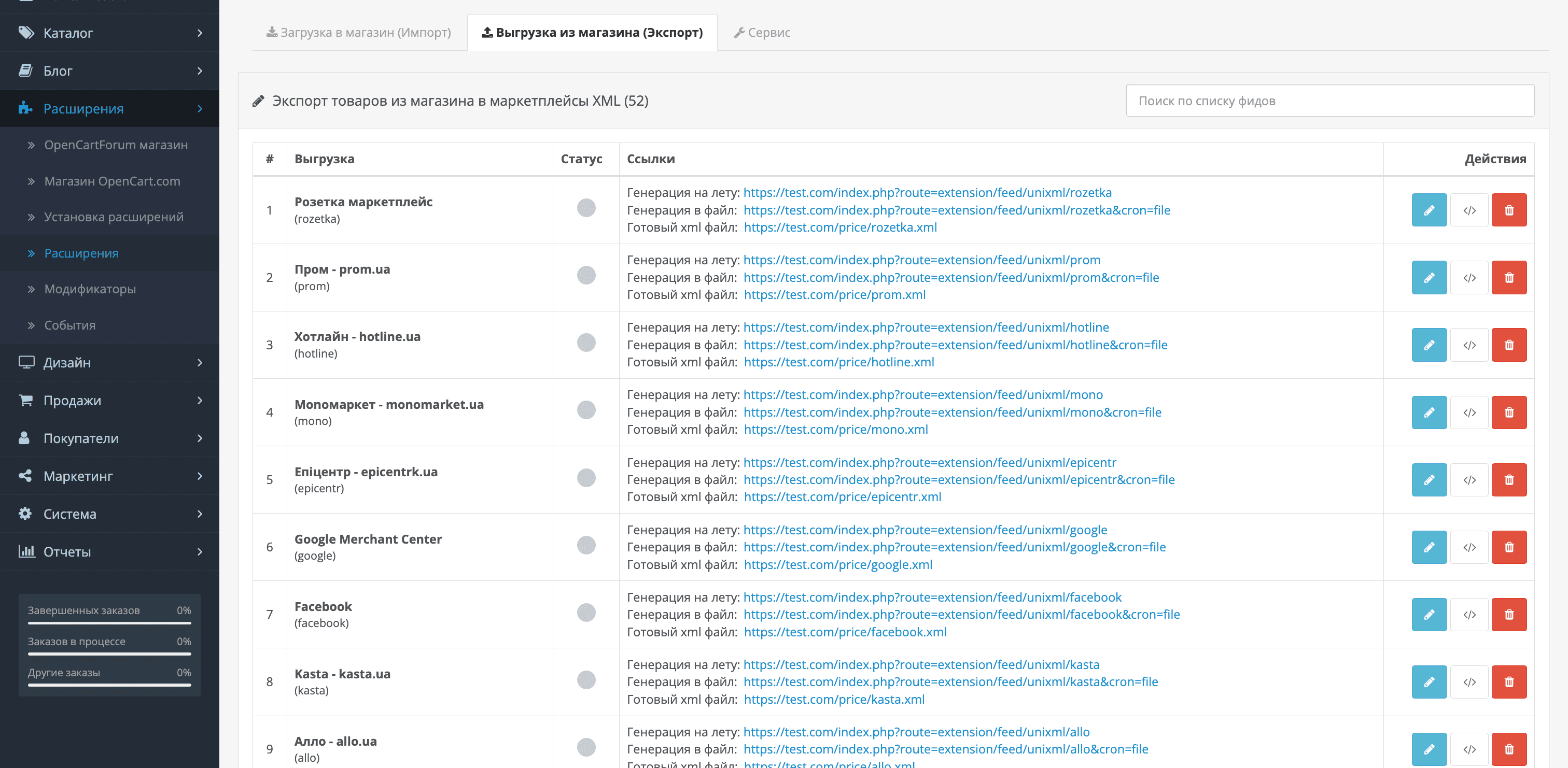This screenshot has height=768, width=1568.
Task: Edit the Мономаркет feed
Action: (x=1429, y=413)
